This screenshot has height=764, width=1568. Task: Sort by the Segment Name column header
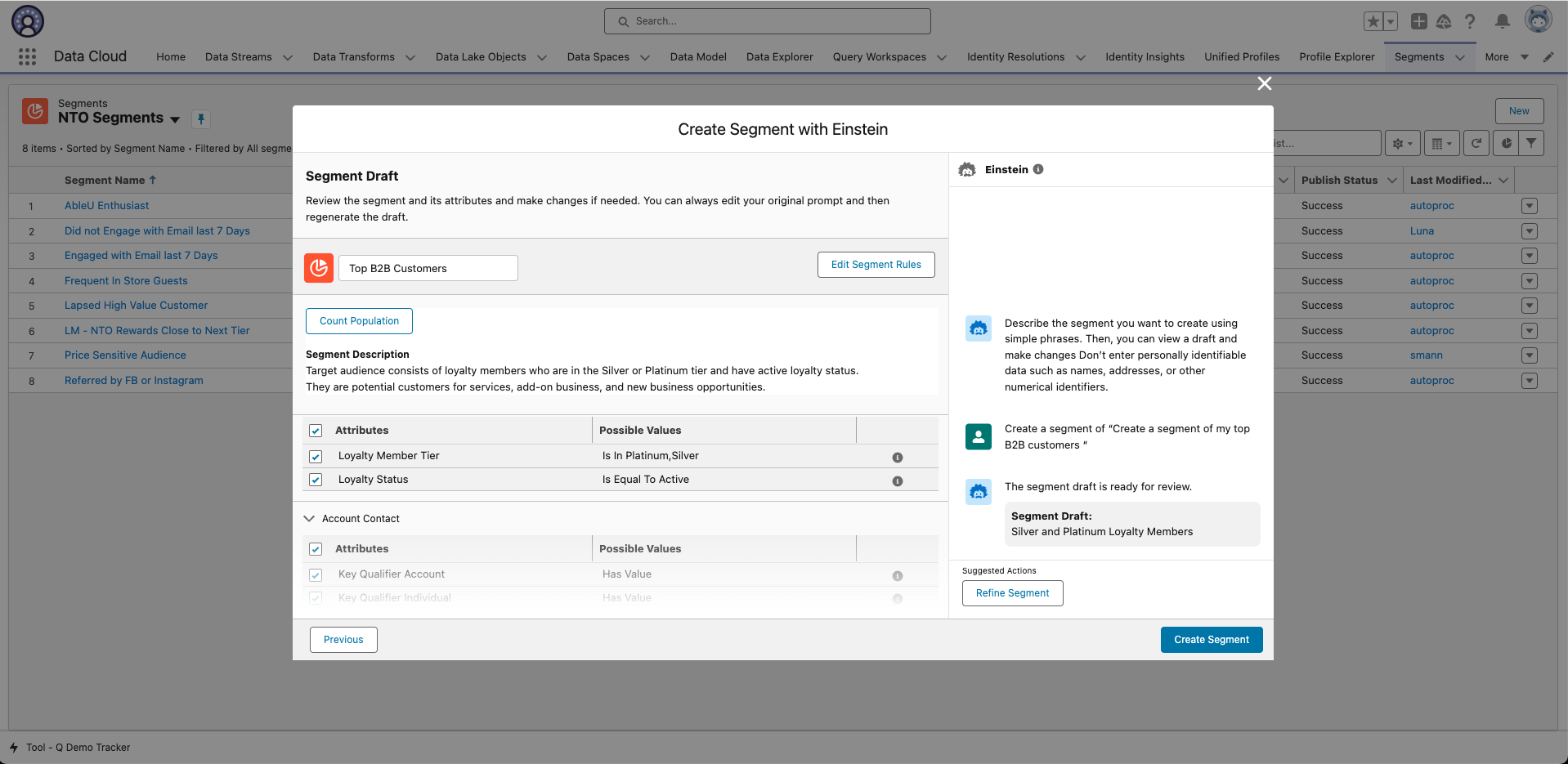110,181
